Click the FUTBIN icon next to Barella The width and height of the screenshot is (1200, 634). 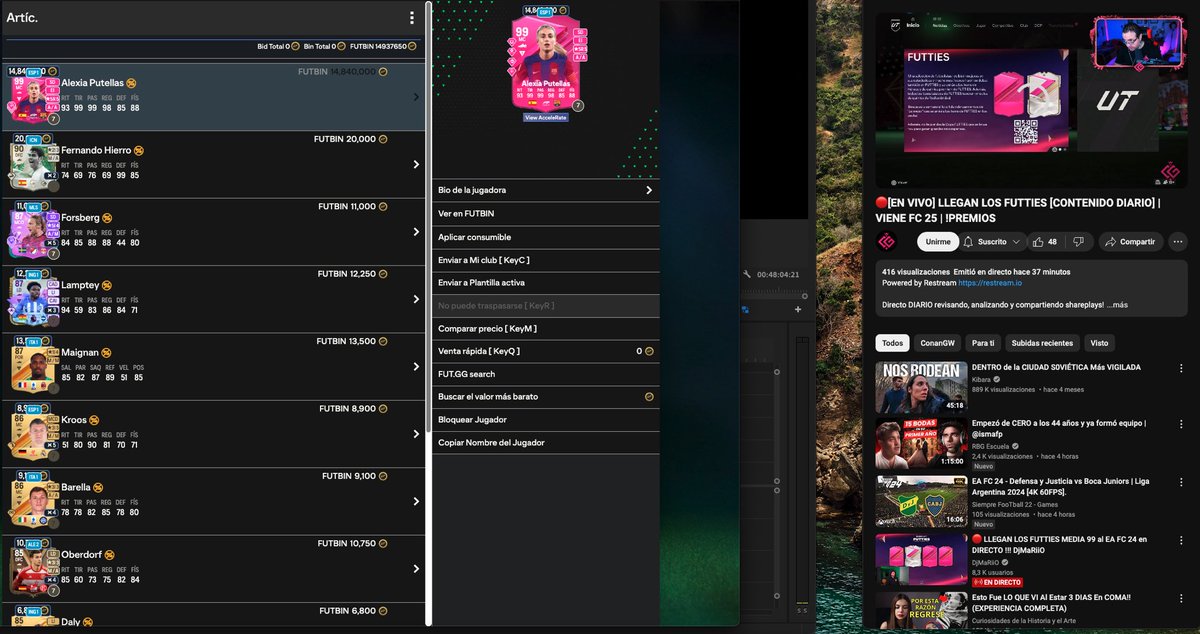click(98, 487)
